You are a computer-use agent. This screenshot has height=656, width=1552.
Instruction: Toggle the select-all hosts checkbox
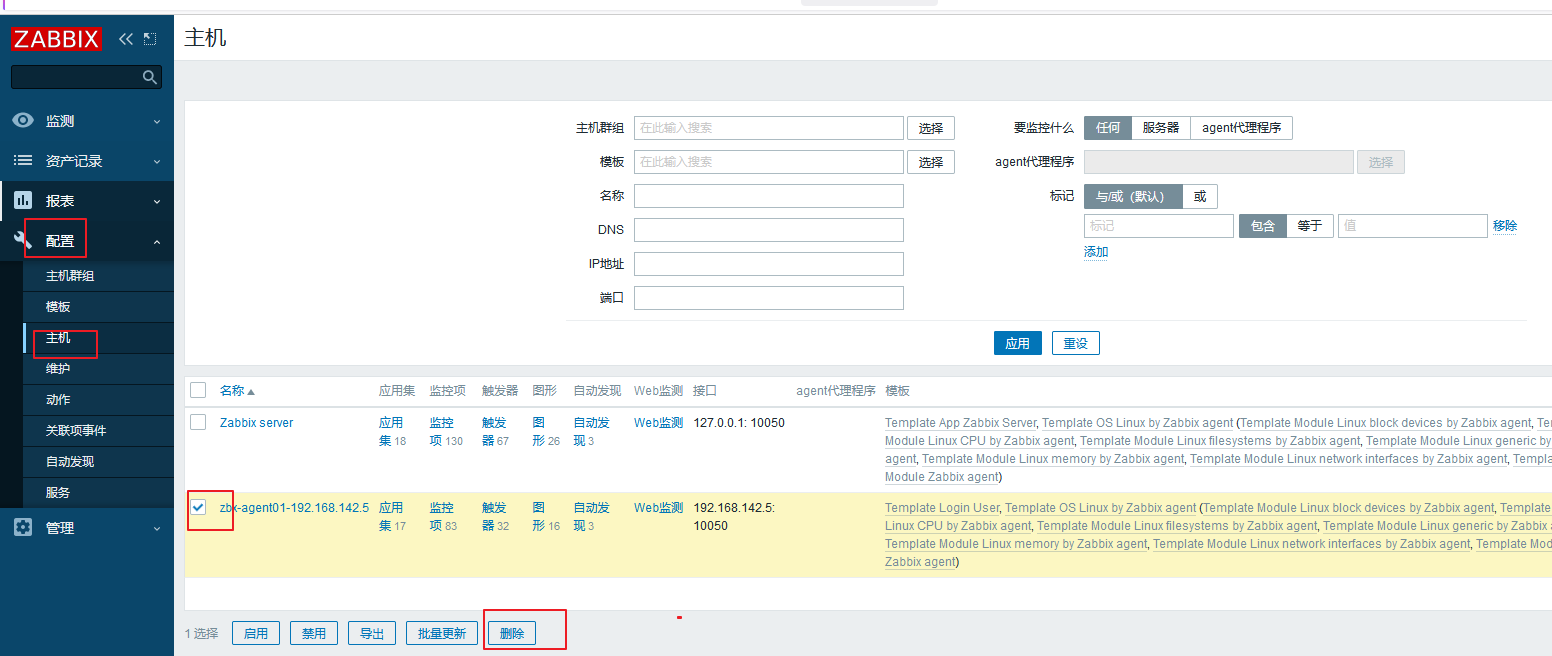[198, 390]
